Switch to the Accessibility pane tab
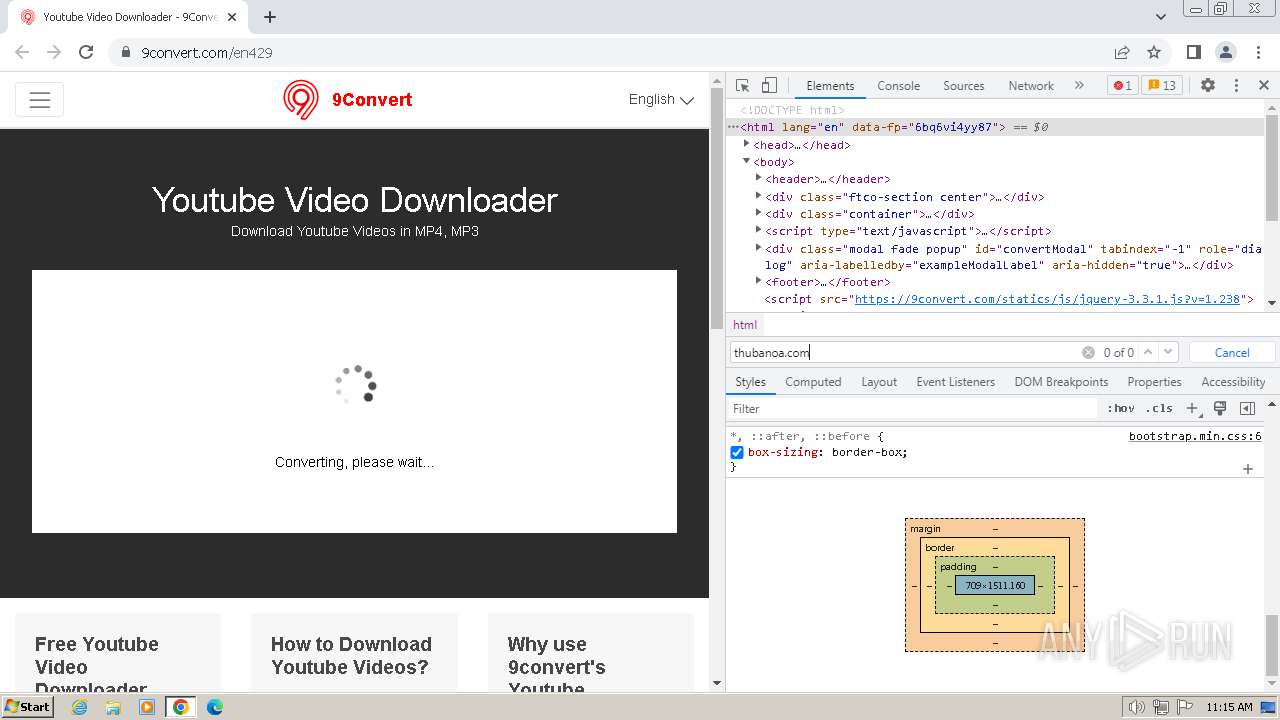This screenshot has height=720, width=1280. (1233, 382)
